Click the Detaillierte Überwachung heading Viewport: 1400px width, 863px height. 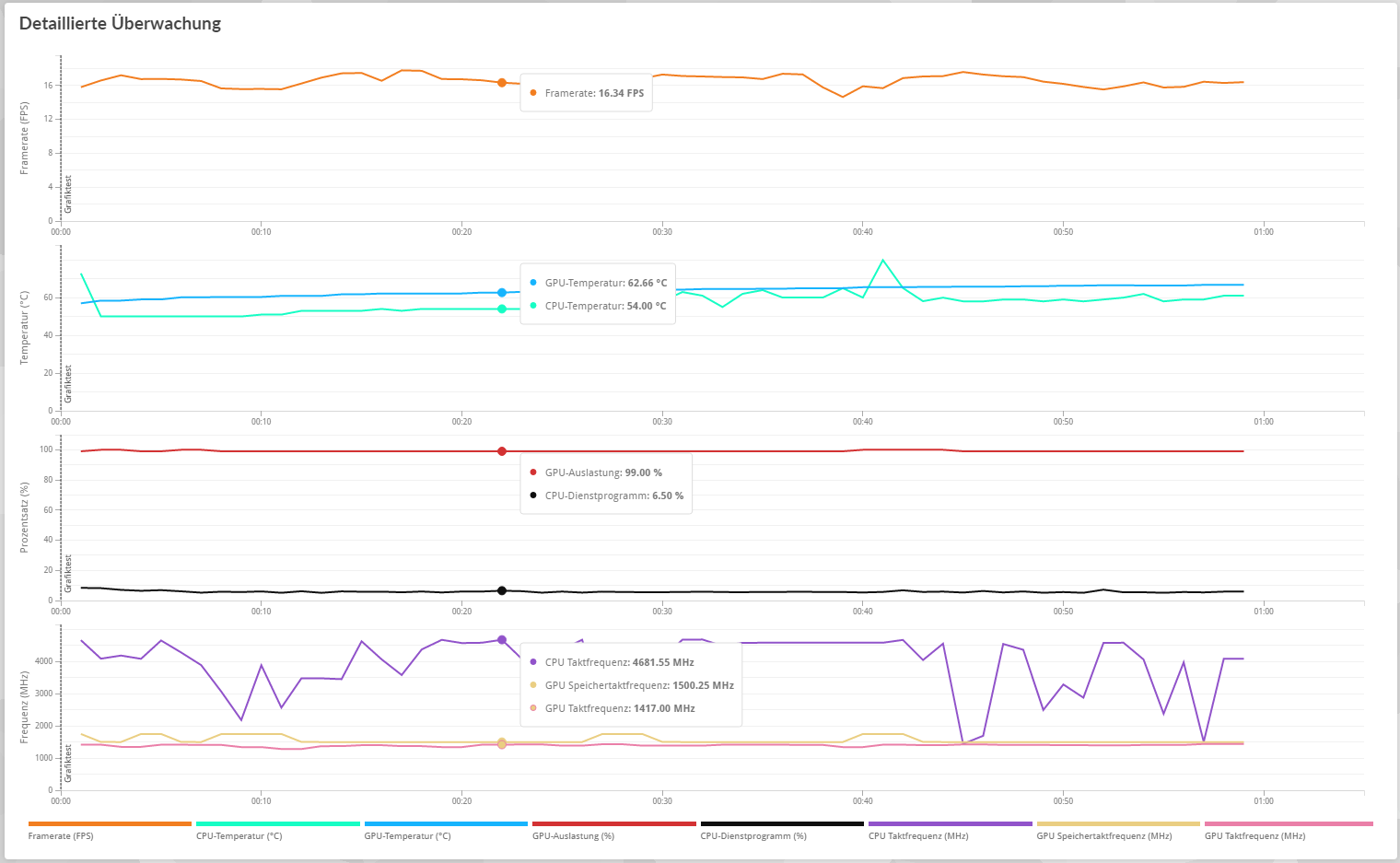(121, 24)
